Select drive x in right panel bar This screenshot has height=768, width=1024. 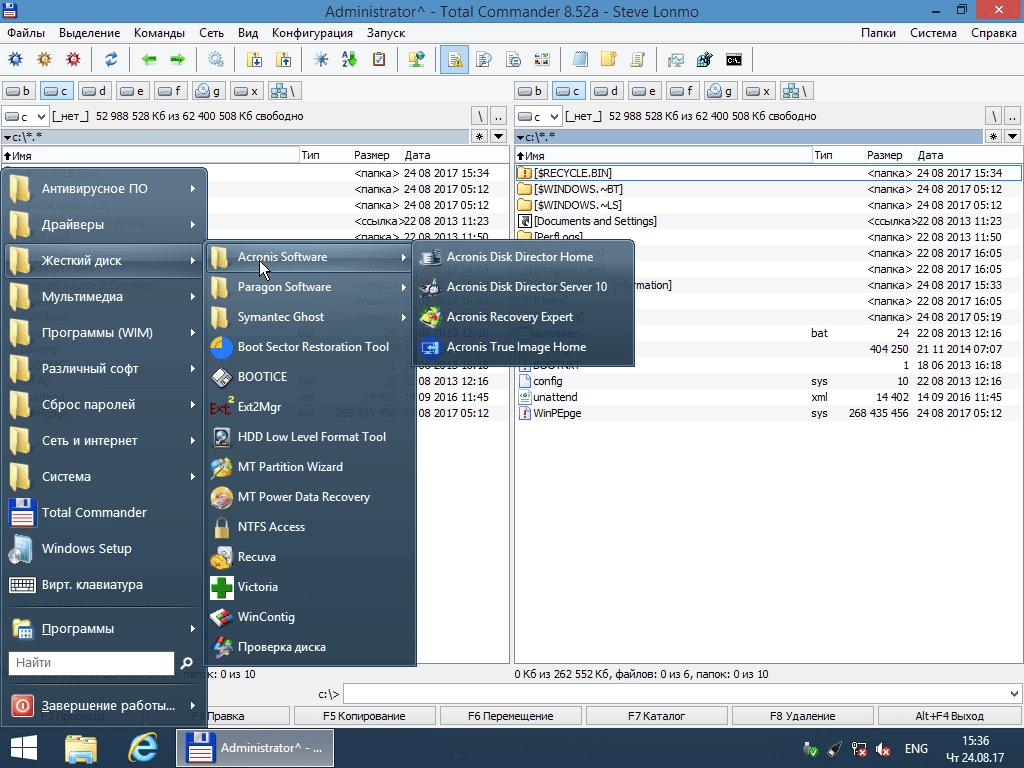pyautogui.click(x=758, y=91)
